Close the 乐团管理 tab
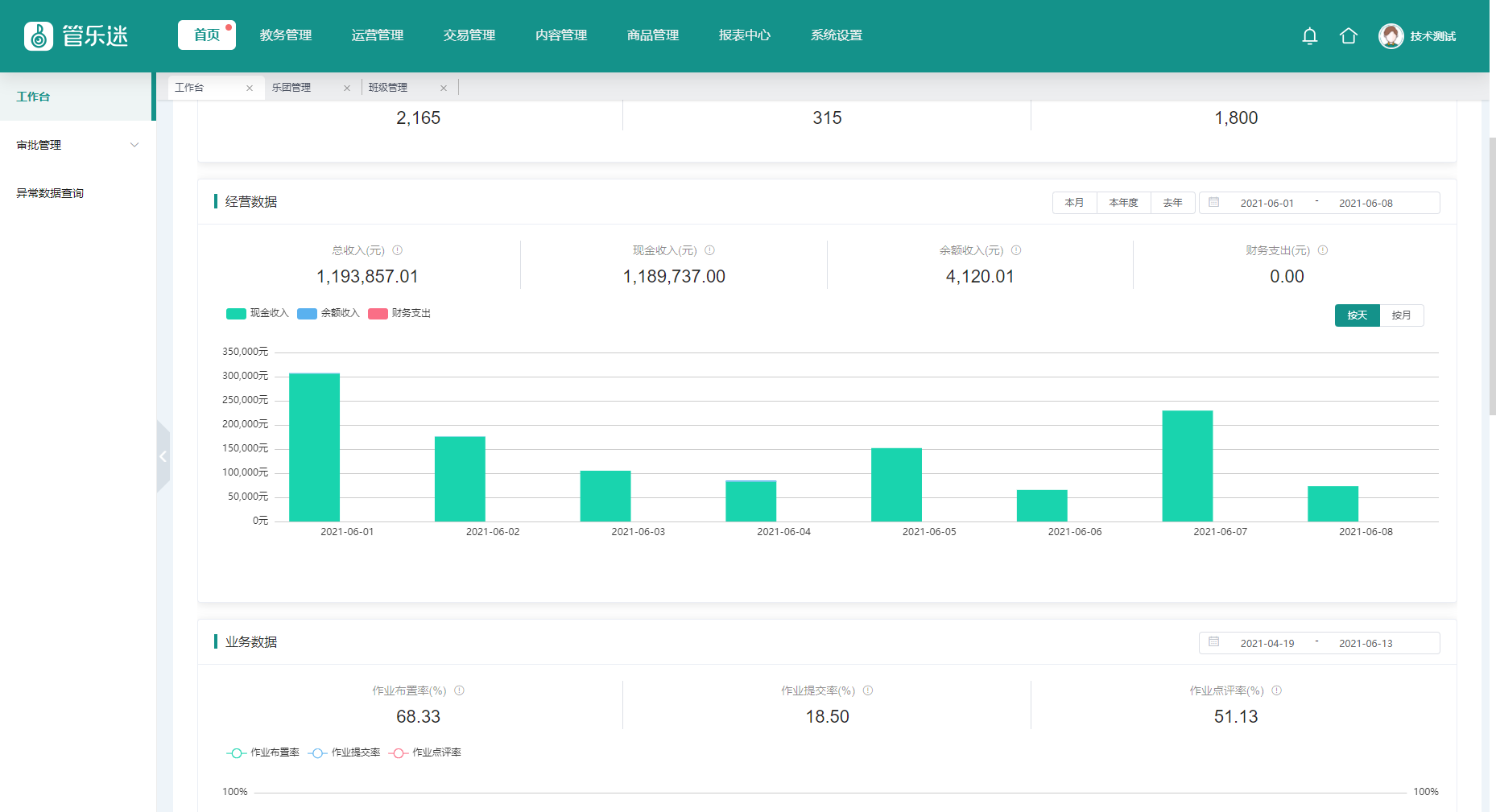 [x=347, y=88]
